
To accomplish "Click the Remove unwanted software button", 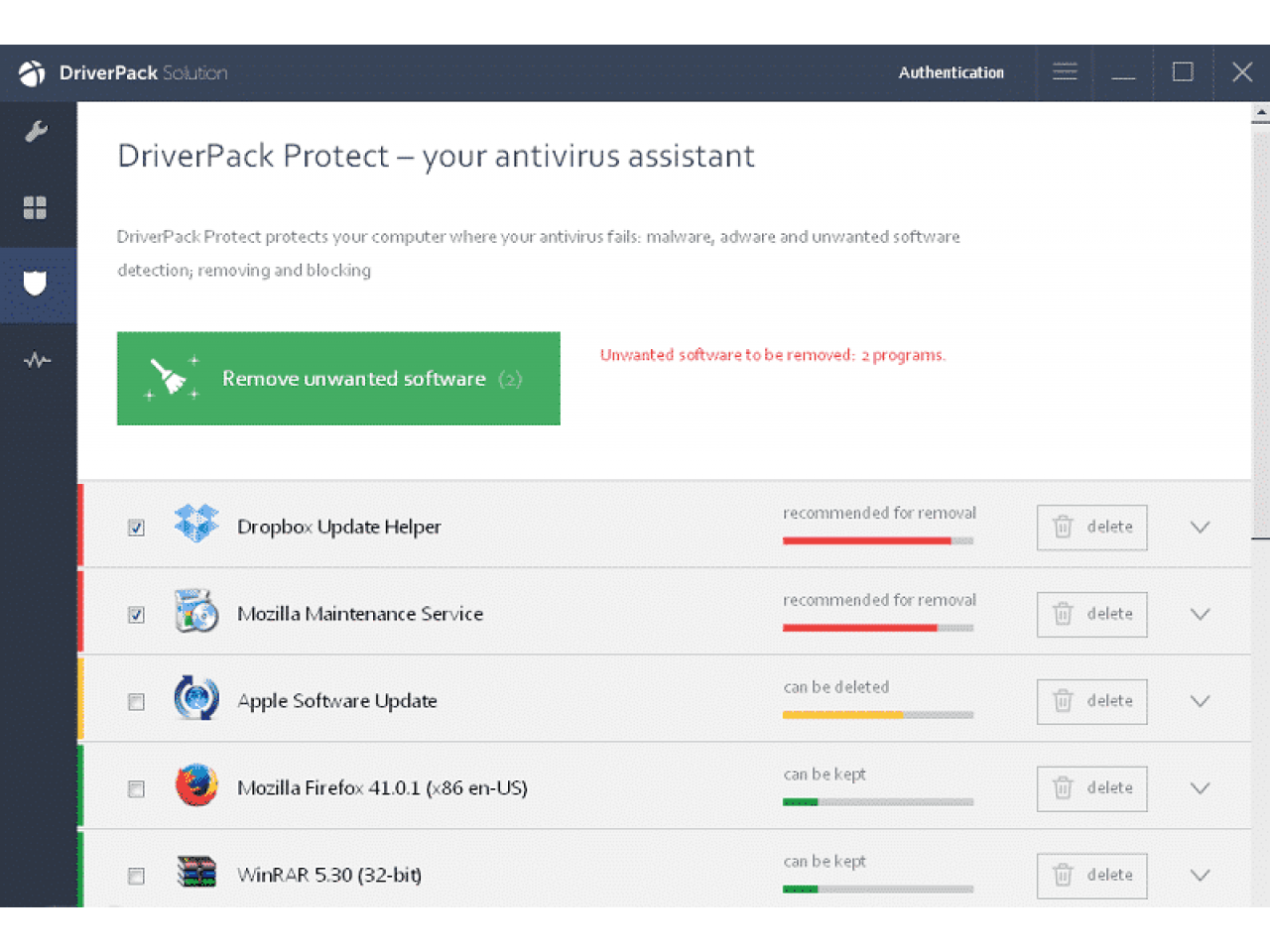I will click(x=338, y=379).
